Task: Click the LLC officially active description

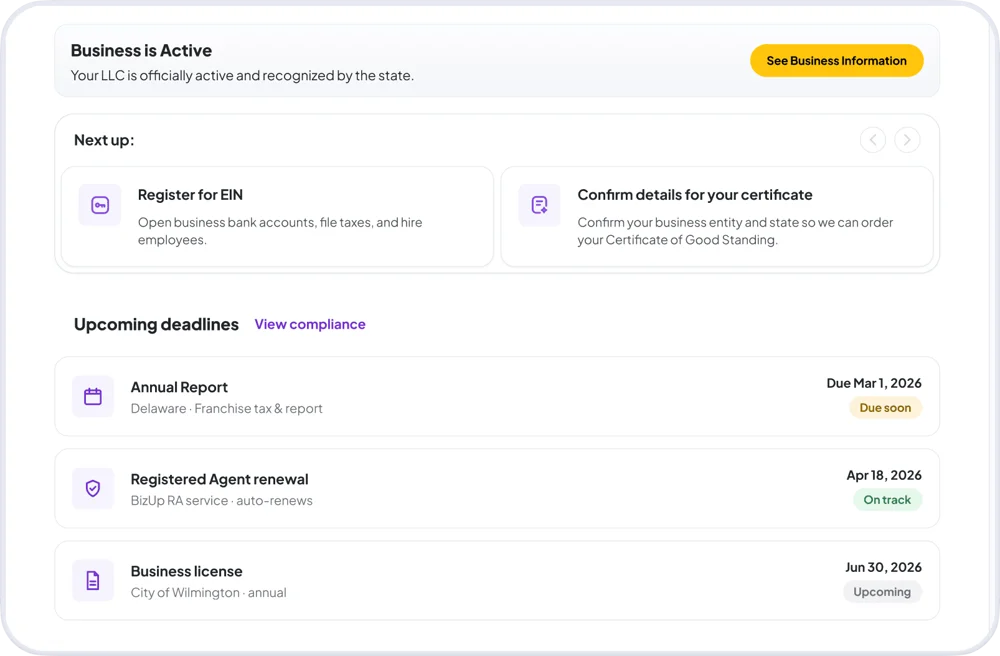Action: point(242,76)
